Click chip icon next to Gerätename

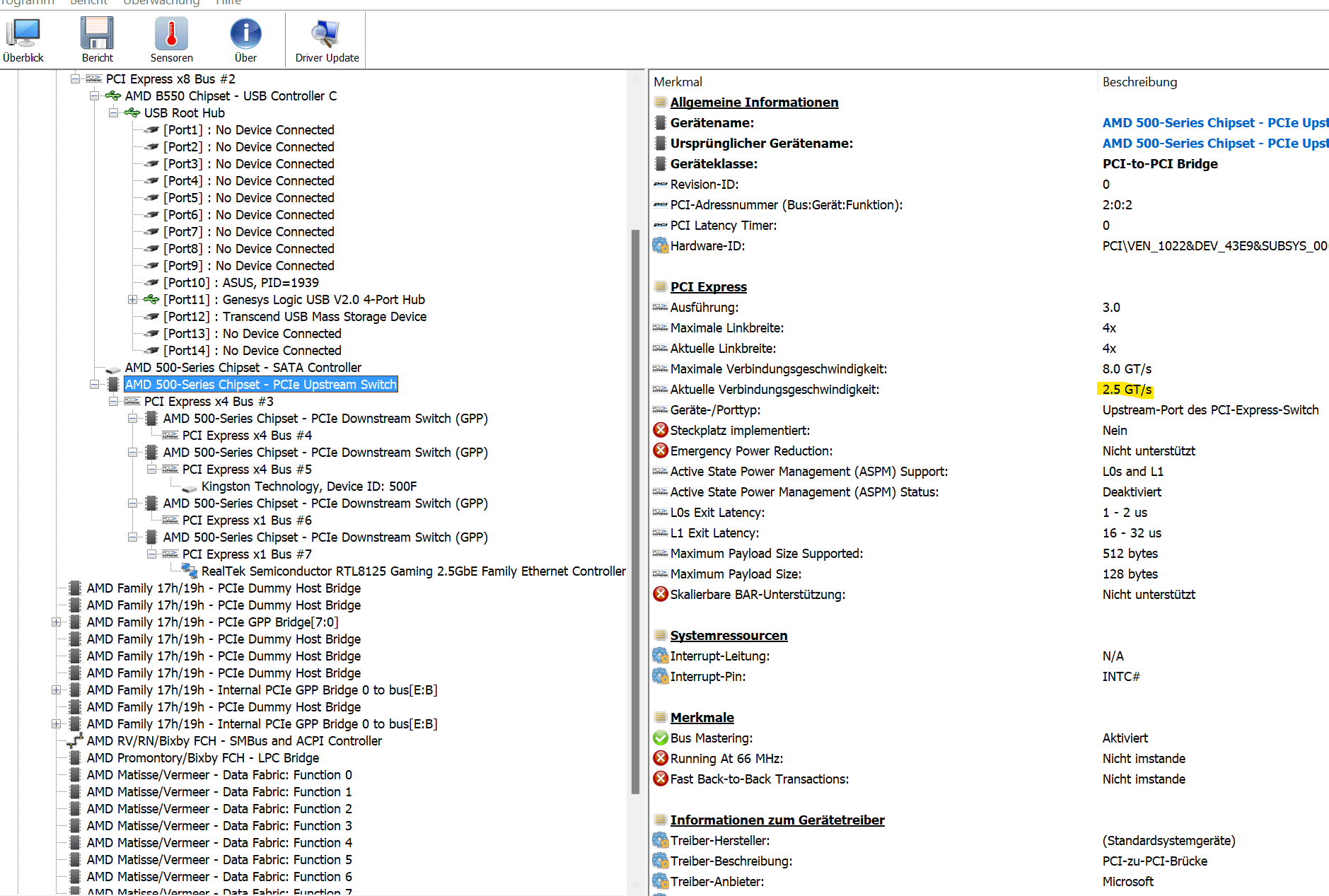tap(660, 122)
